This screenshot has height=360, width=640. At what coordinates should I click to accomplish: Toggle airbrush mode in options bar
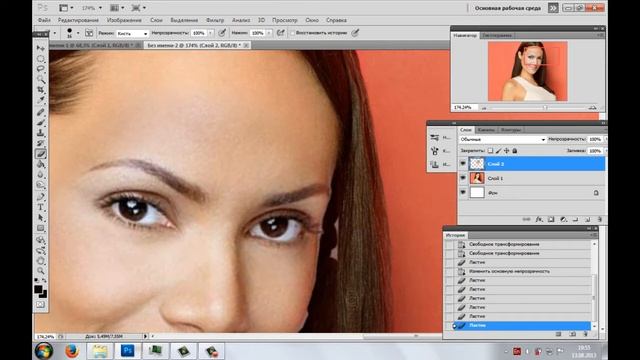click(280, 33)
